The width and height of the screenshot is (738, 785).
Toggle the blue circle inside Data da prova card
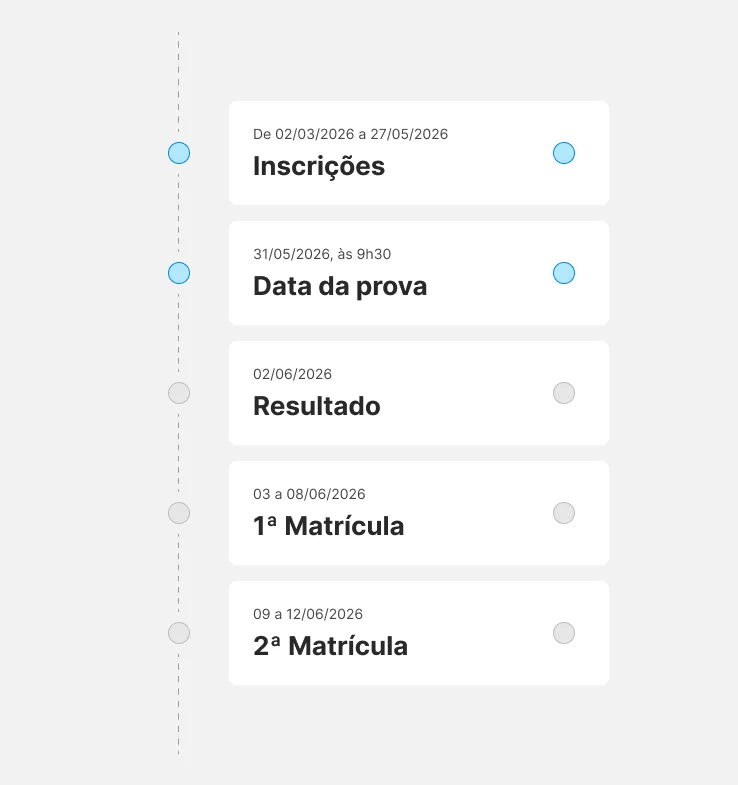tap(564, 273)
